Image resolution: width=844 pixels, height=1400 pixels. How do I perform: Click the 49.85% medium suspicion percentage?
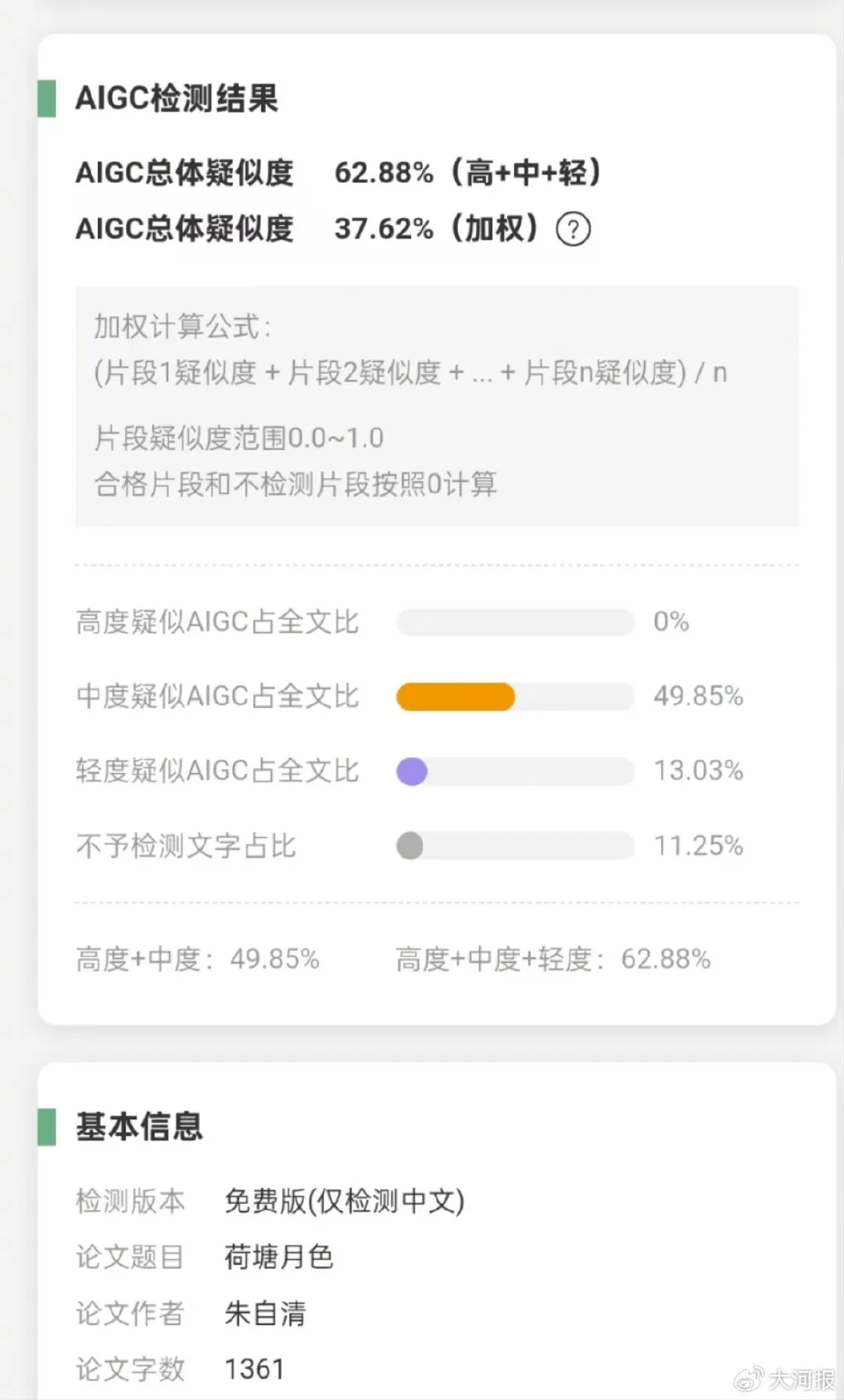pos(698,696)
